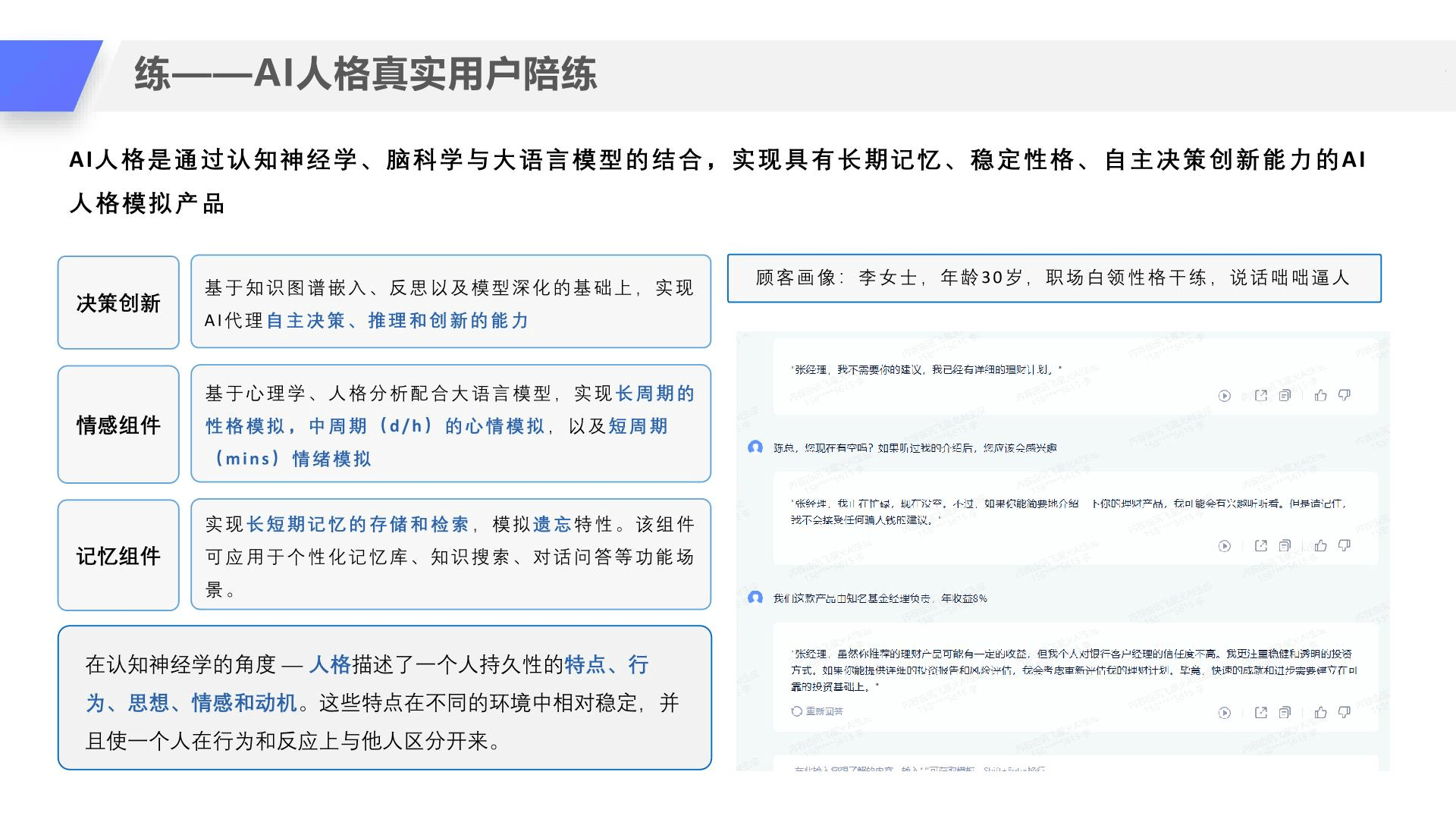Share the last AI reply

1261,713
